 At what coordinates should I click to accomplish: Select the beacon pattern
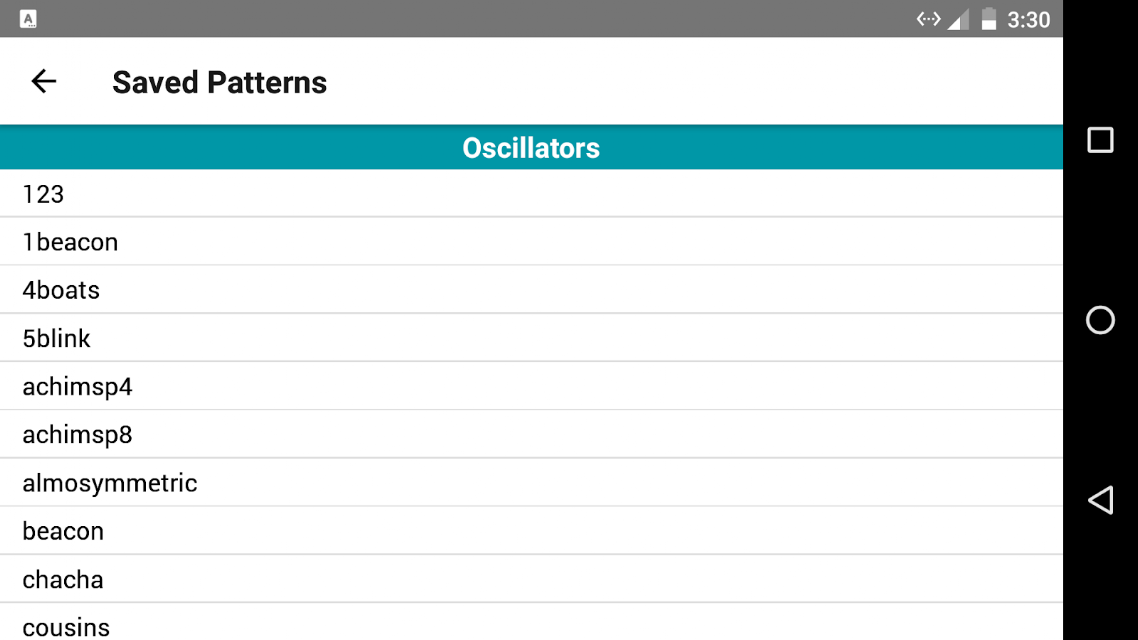pyautogui.click(x=531, y=530)
